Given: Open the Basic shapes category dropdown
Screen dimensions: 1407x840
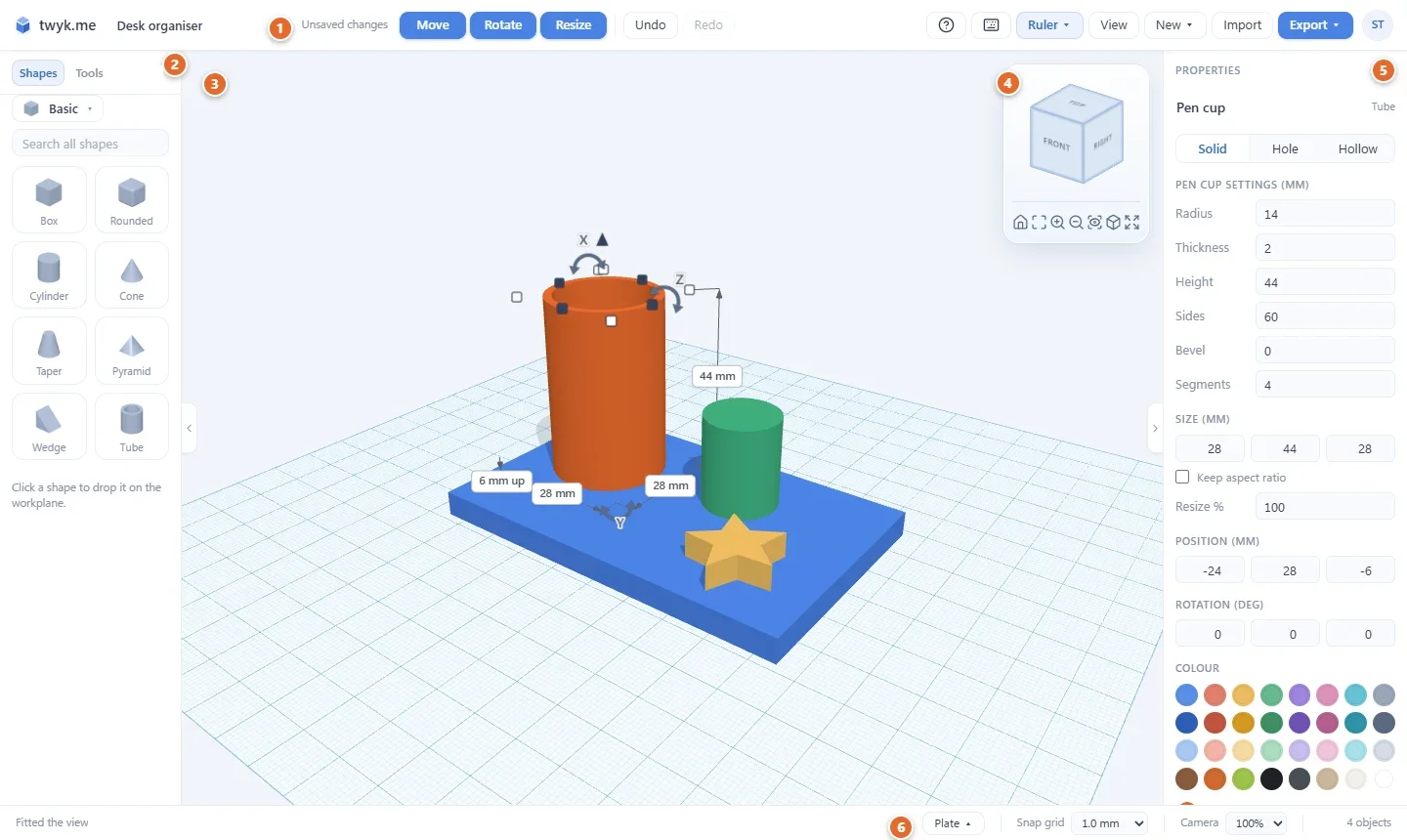Looking at the screenshot, I should point(58,108).
